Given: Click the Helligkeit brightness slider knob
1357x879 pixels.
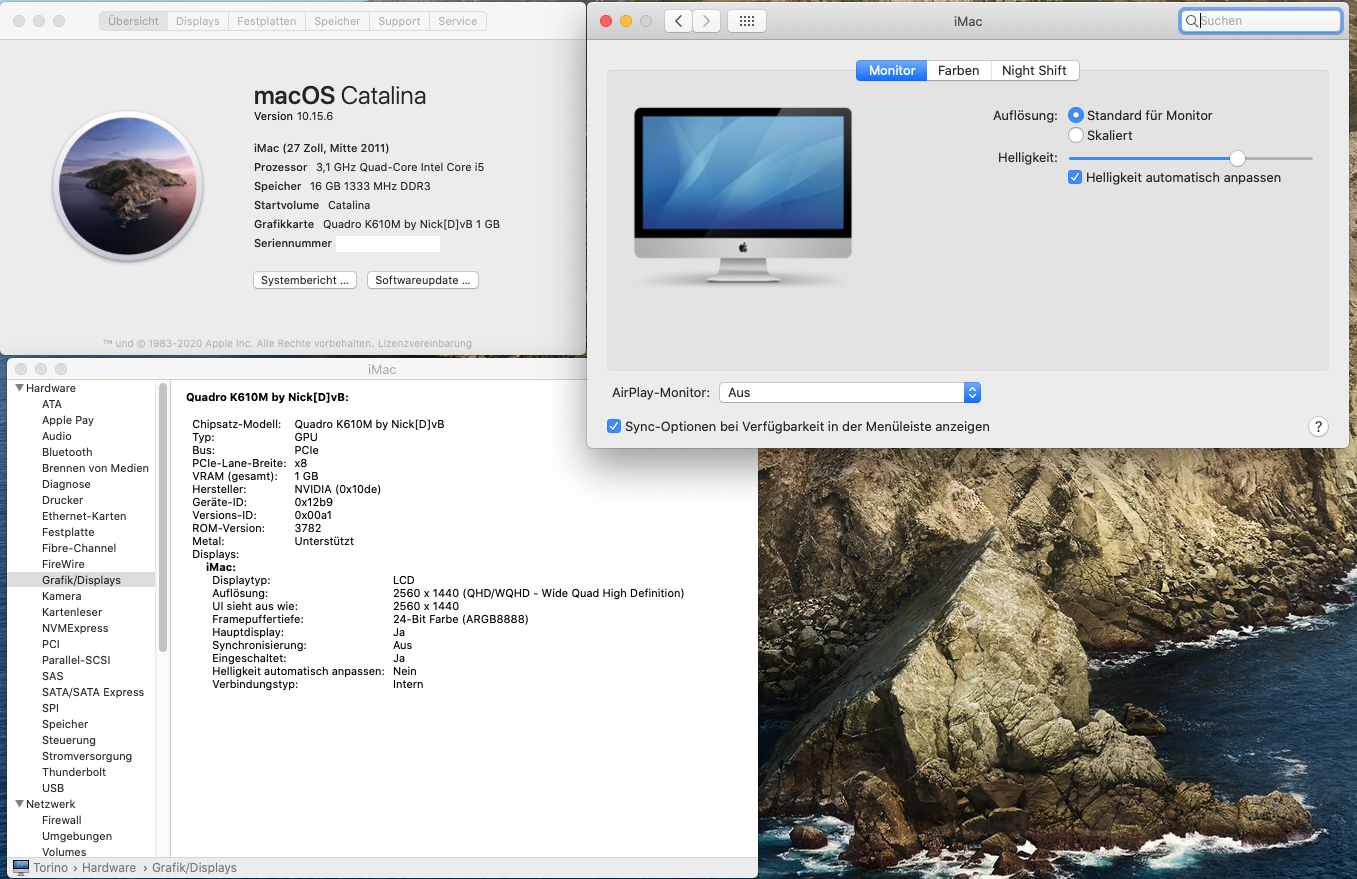Looking at the screenshot, I should pos(1237,158).
